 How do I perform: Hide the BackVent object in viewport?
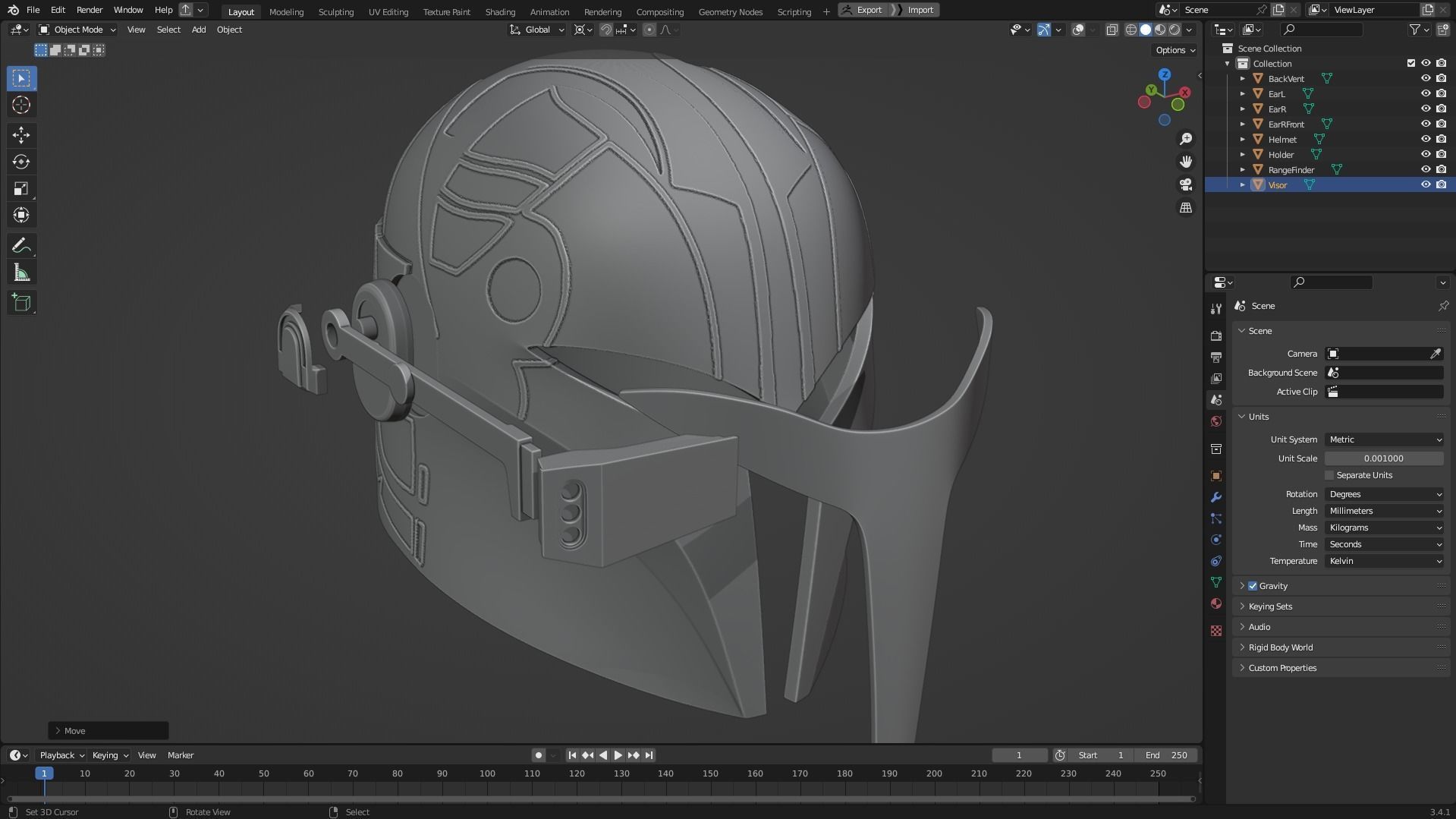[x=1426, y=78]
